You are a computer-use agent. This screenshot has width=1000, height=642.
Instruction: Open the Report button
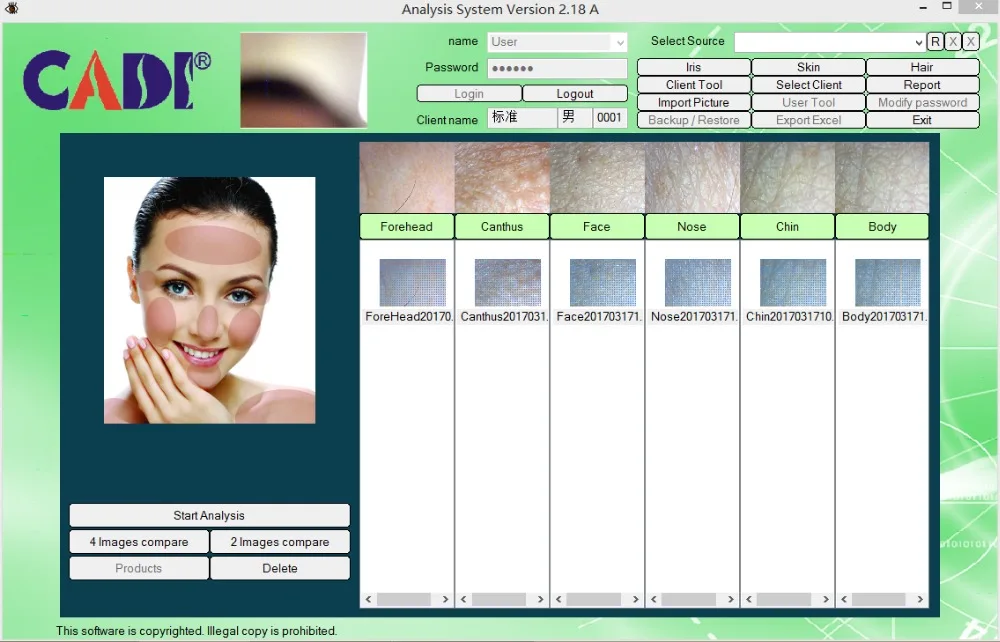click(x=922, y=85)
